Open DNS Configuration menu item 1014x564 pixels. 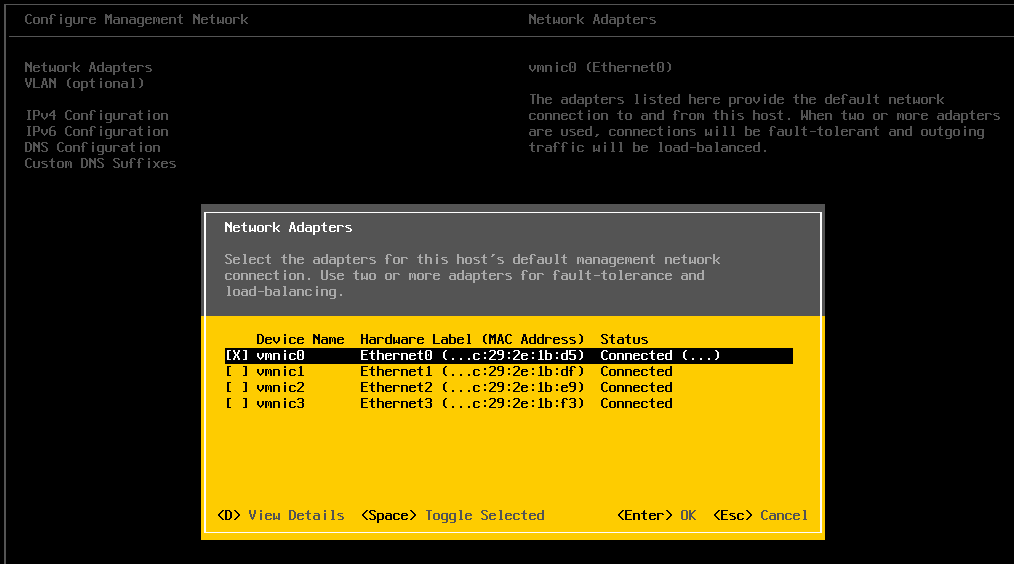(92, 147)
